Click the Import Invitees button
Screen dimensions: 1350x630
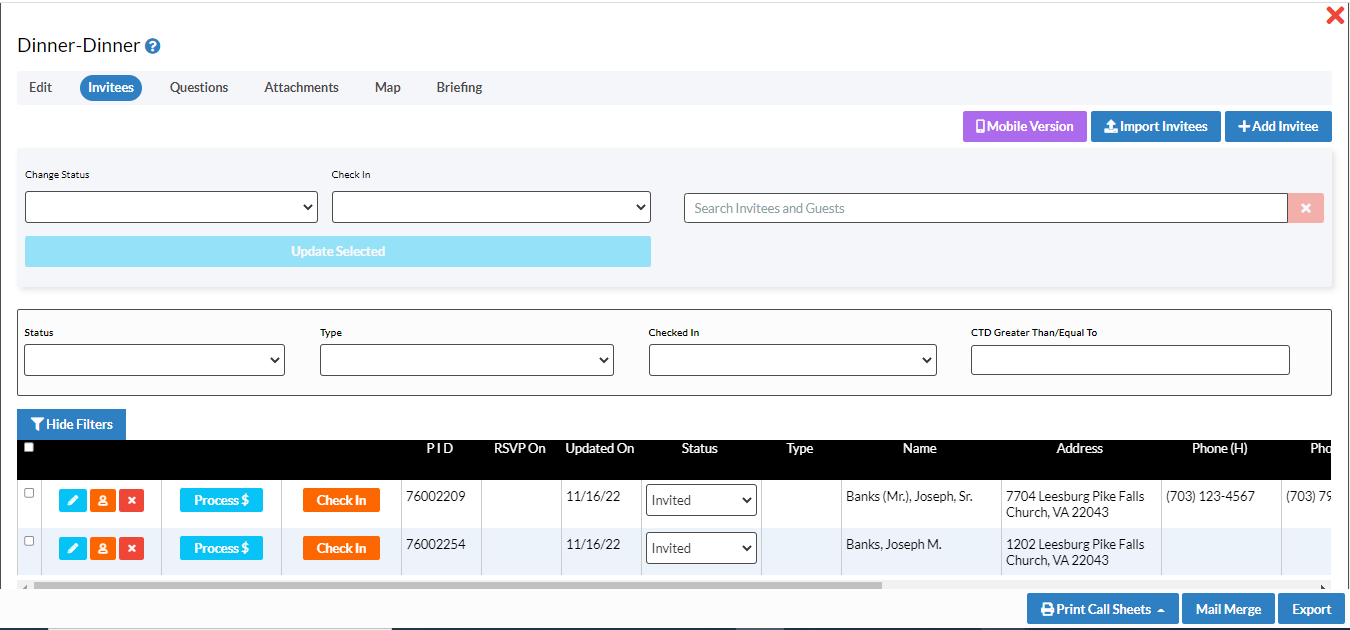[x=1156, y=126]
